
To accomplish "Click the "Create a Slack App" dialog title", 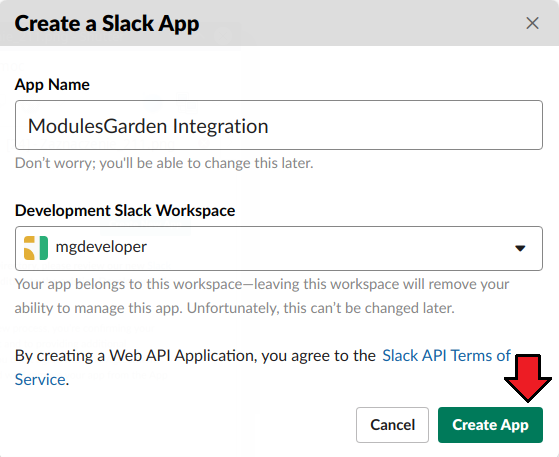I will click(x=107, y=24).
